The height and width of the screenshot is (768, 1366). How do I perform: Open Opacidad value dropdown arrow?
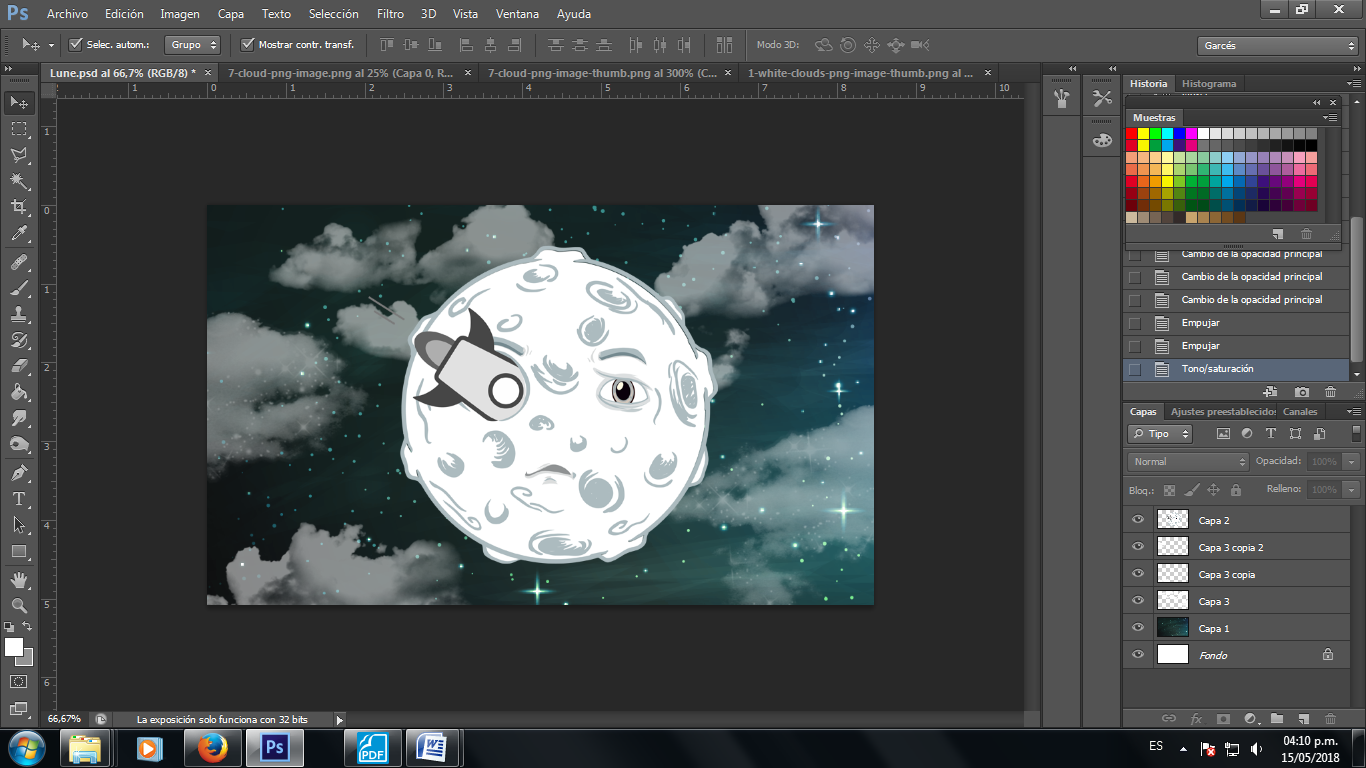[1351, 462]
